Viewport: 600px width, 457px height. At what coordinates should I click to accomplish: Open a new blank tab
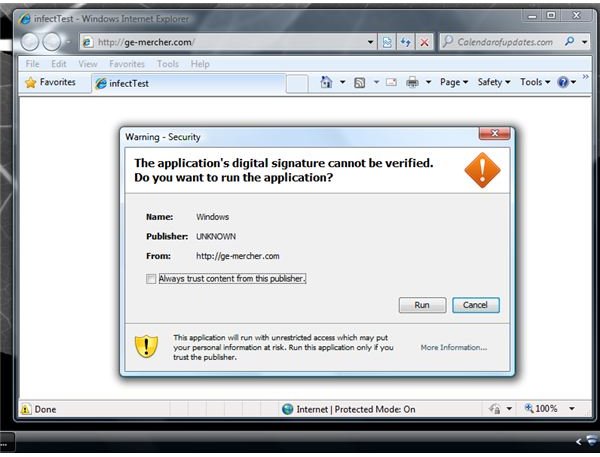click(297, 83)
